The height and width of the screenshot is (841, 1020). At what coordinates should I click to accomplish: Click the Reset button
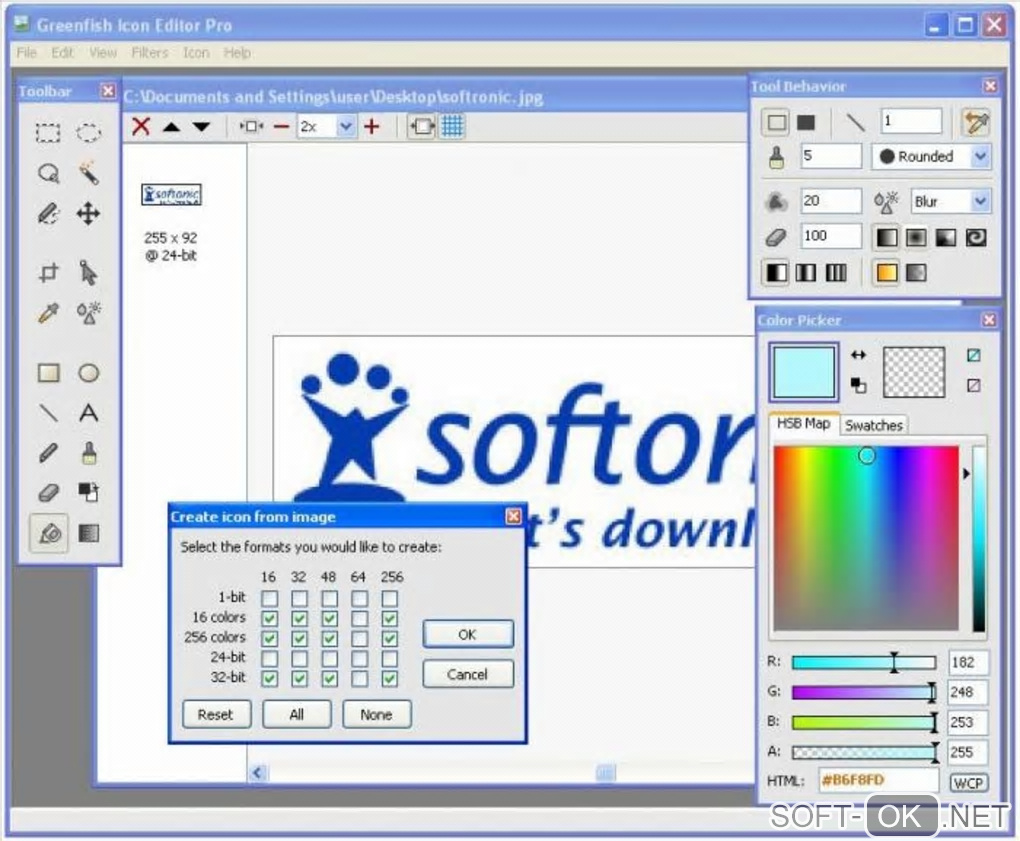click(215, 714)
